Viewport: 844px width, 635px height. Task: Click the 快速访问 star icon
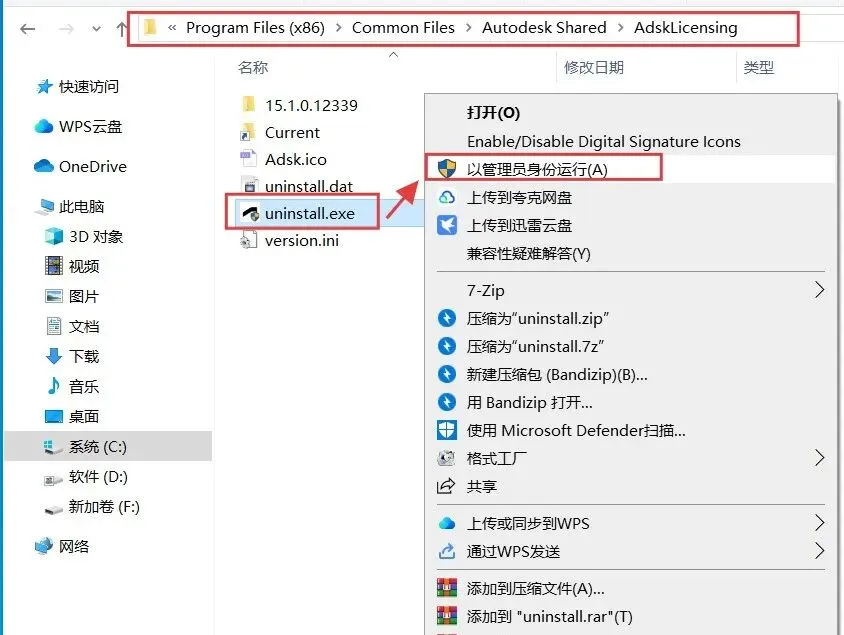[x=45, y=86]
